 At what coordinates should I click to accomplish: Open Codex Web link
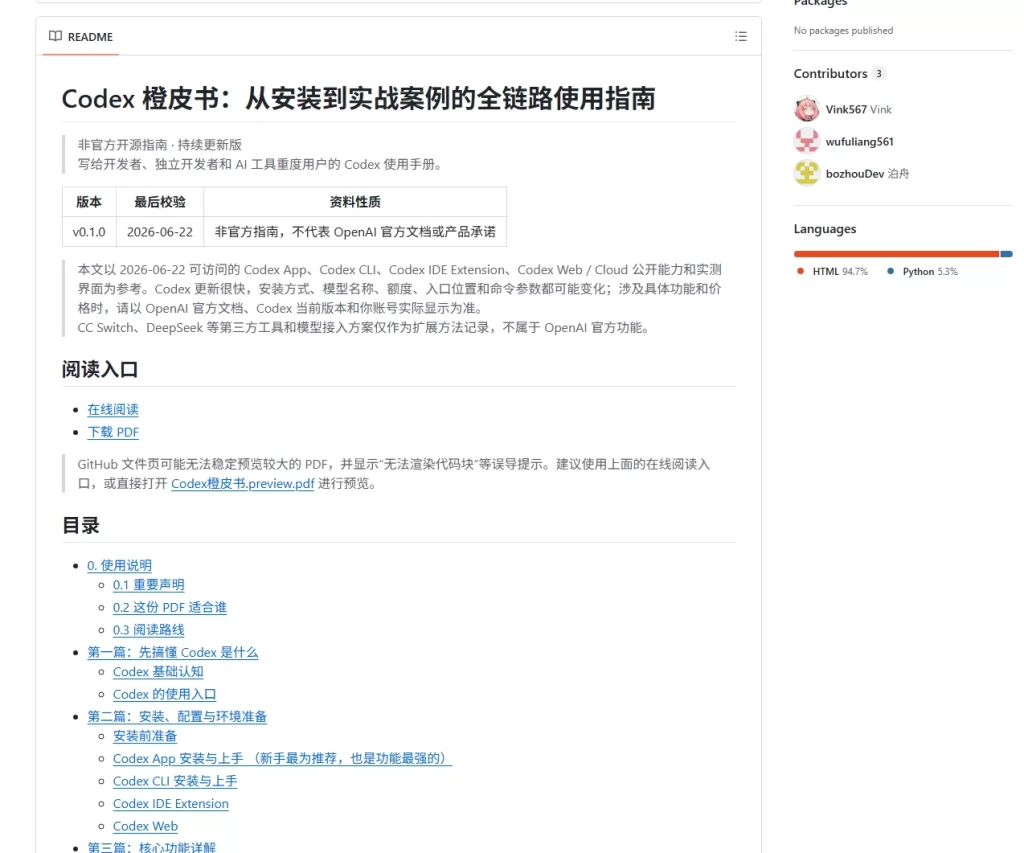(145, 826)
